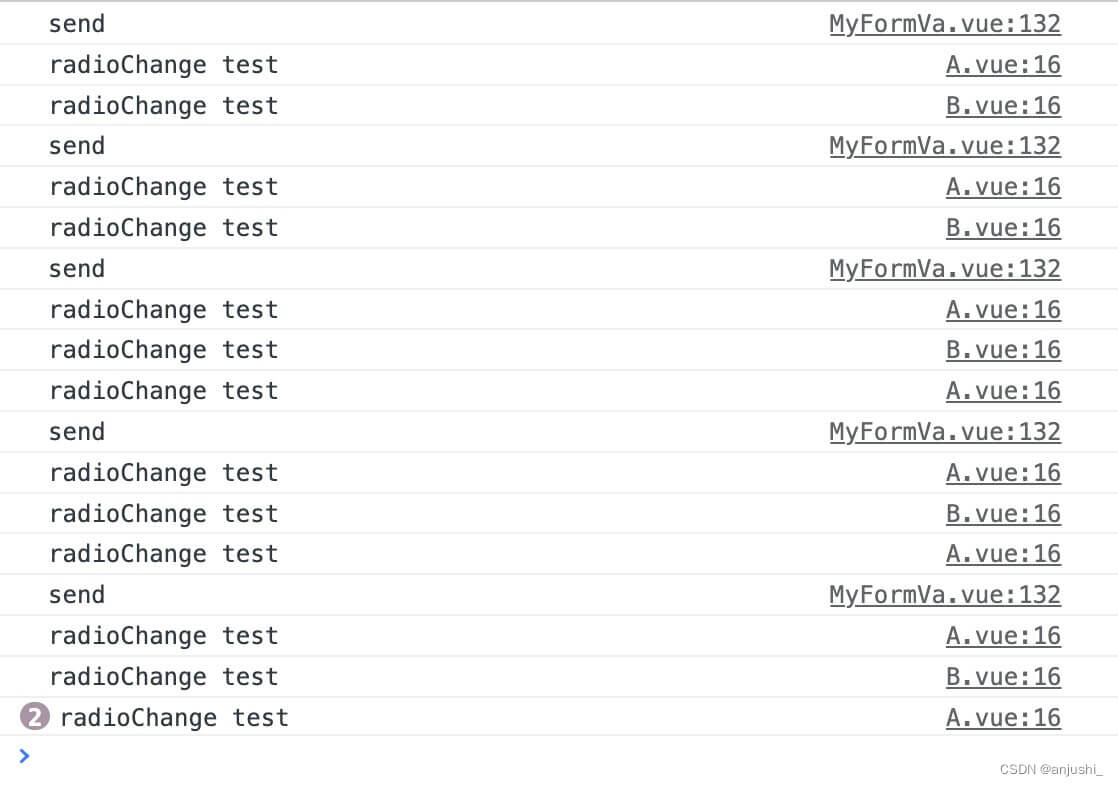
Task: Open the last B.vue:16 source link
Action: pos(1002,677)
